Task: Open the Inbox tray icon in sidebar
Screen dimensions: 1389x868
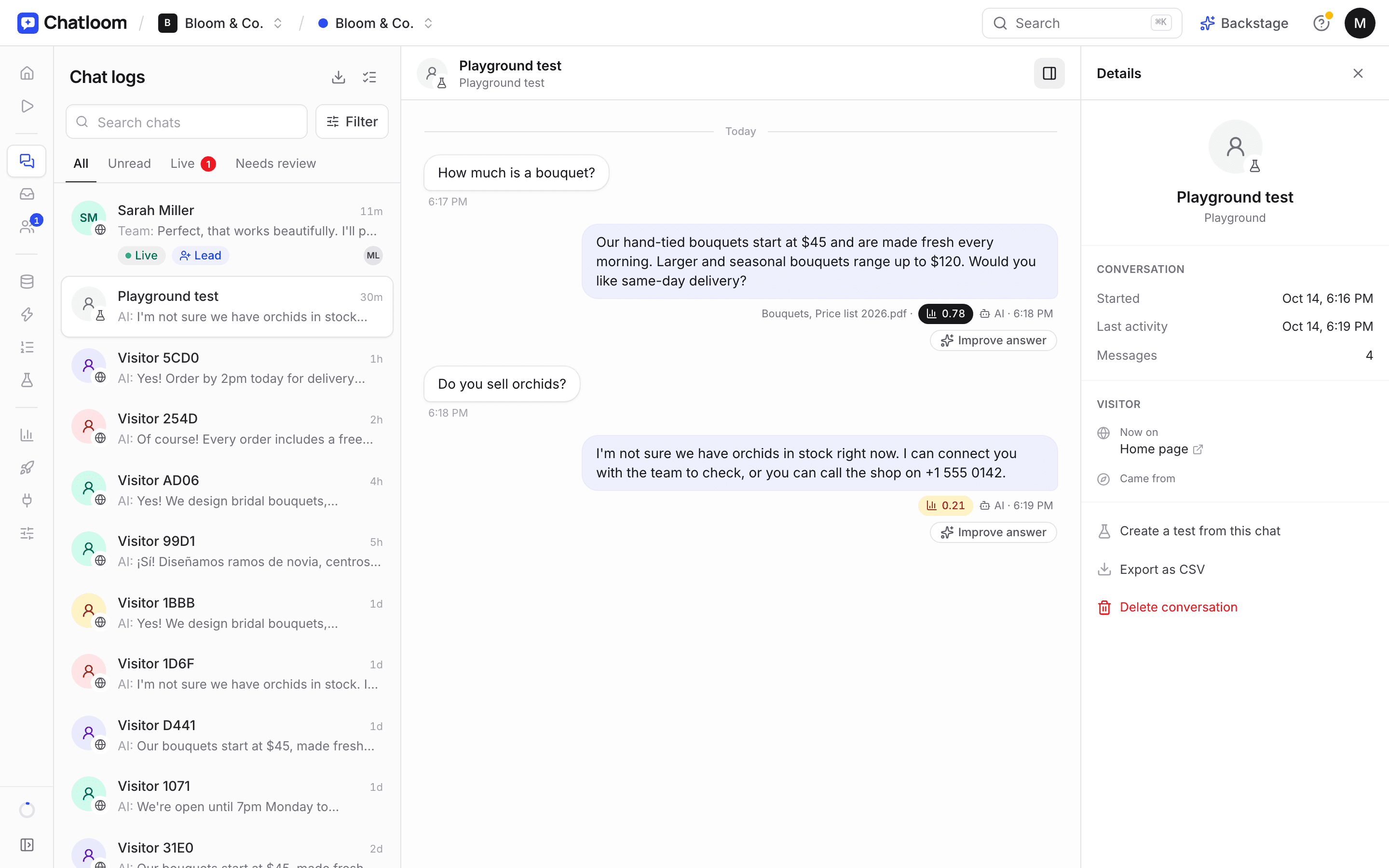Action: click(x=27, y=194)
